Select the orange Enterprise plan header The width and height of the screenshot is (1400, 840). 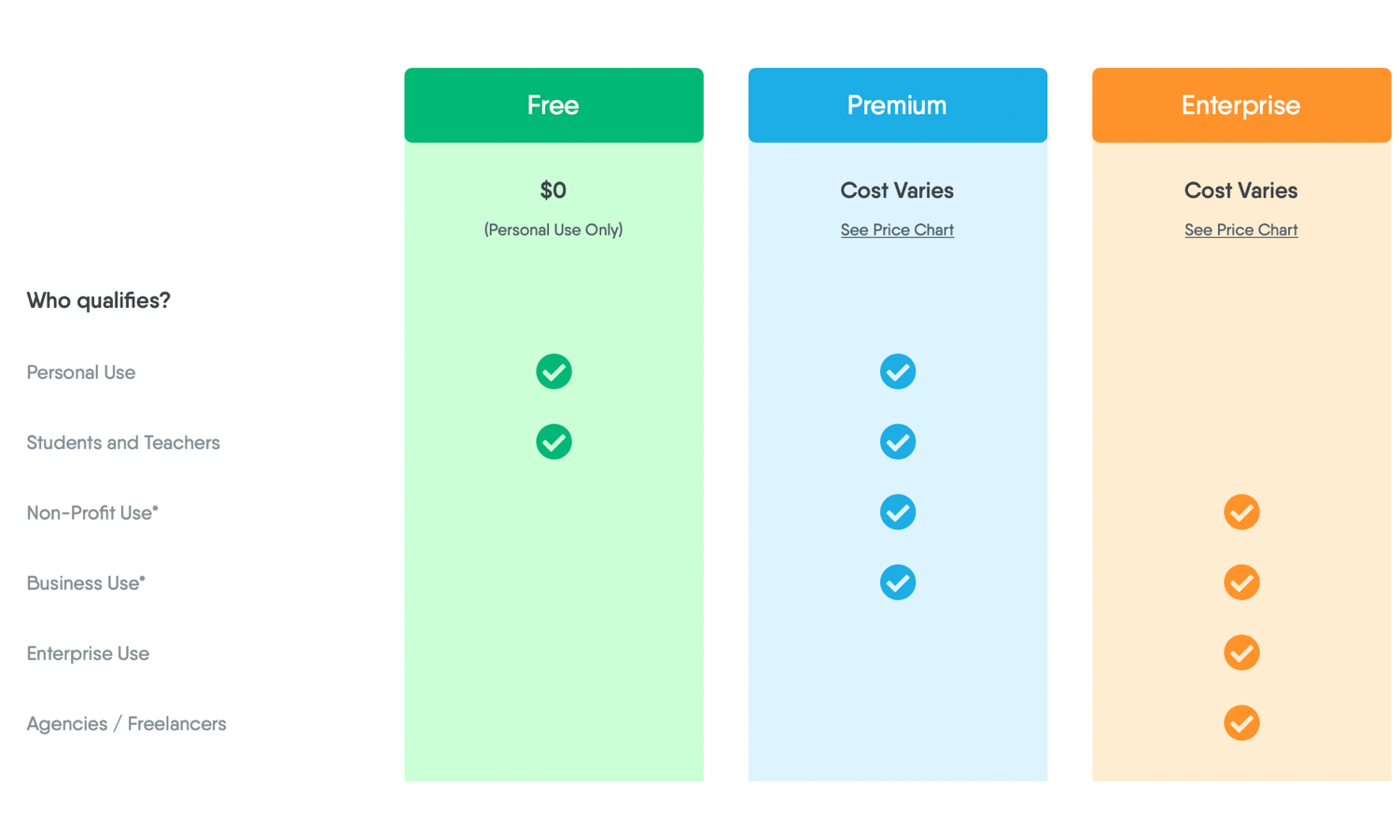point(1241,105)
